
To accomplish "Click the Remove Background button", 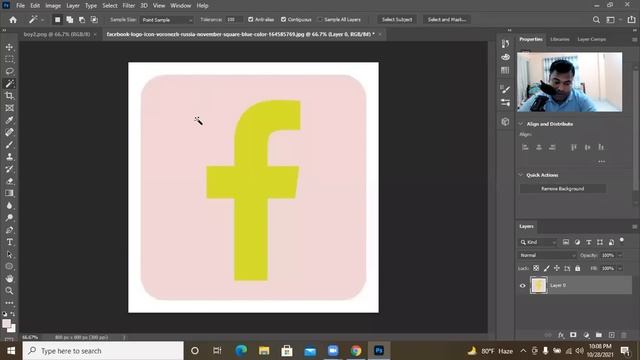I will coord(562,189).
